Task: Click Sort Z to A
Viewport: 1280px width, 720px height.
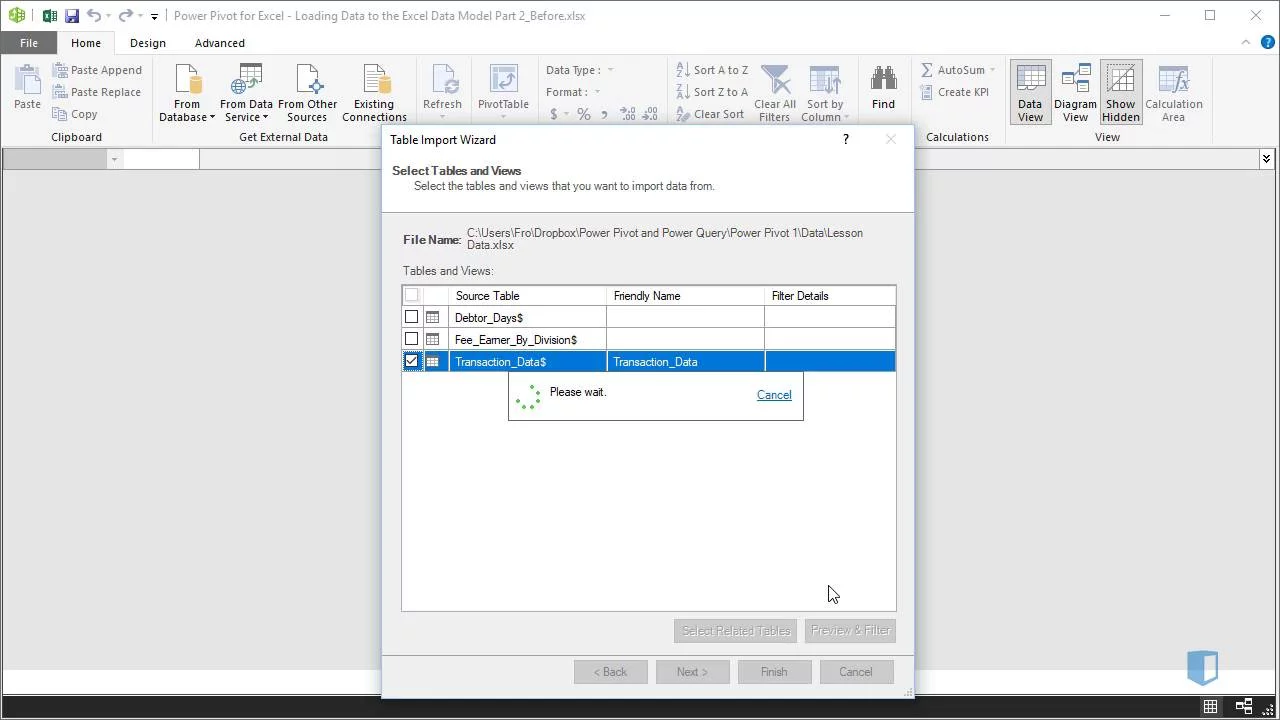Action: [712, 92]
